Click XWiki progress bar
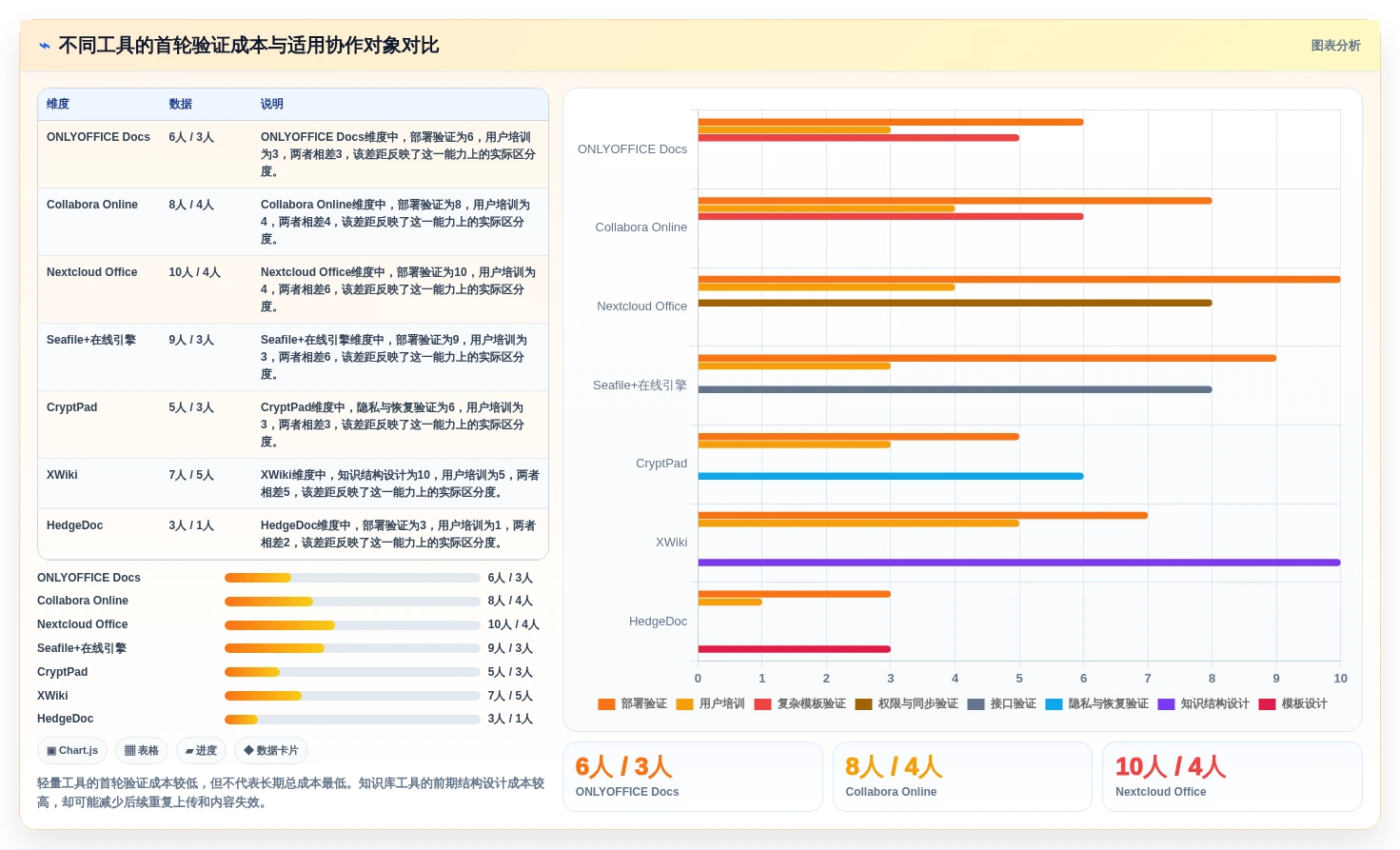Image resolution: width=1400 pixels, height=850 pixels. (352, 696)
